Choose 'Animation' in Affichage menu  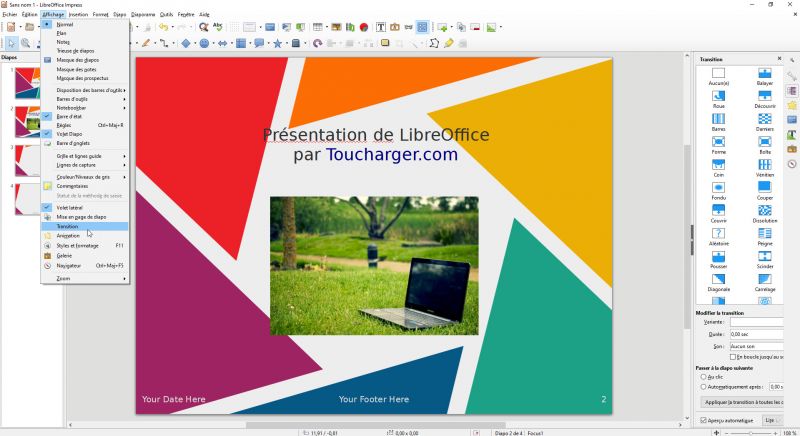click(x=85, y=236)
